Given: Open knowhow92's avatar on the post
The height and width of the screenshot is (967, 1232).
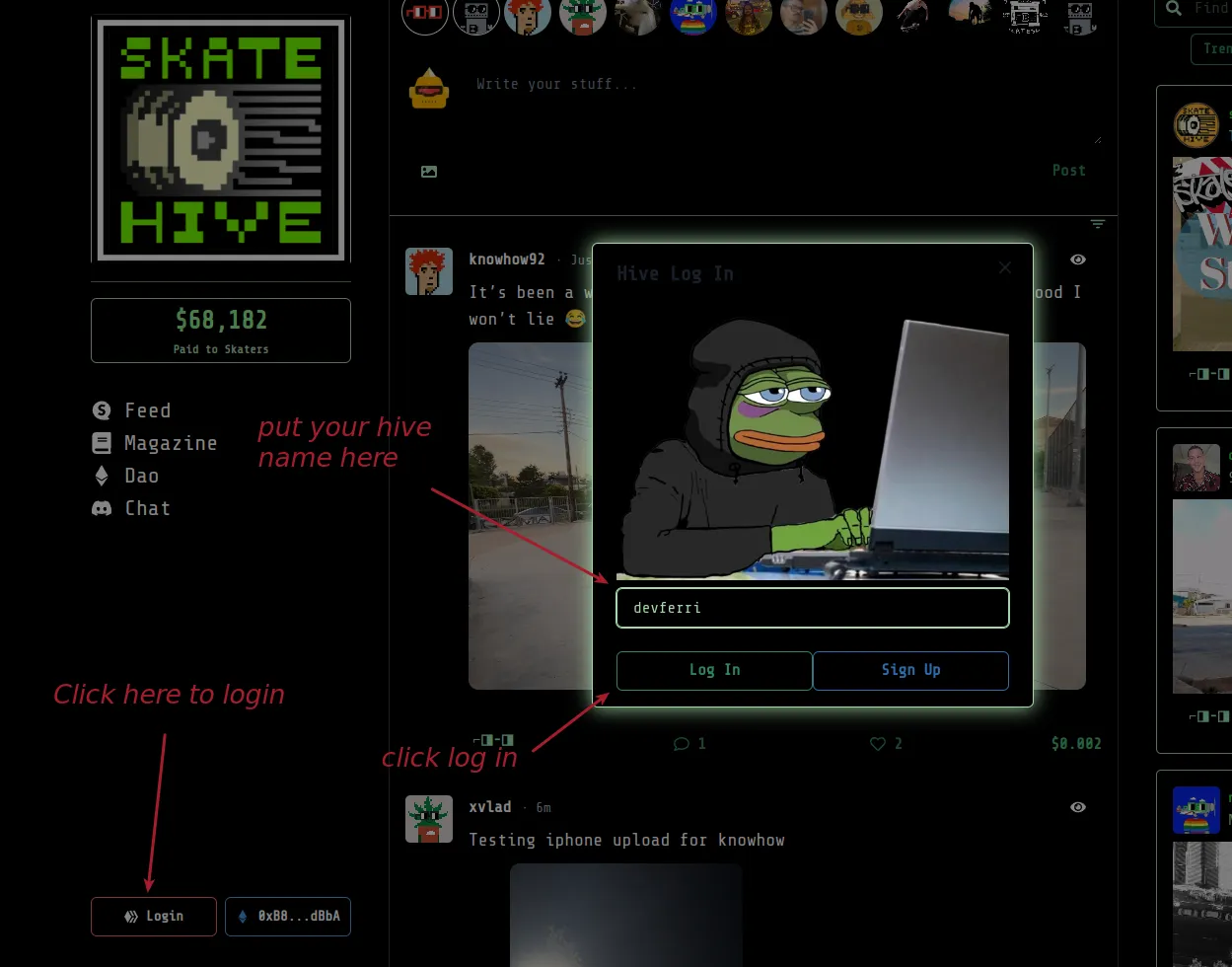Looking at the screenshot, I should tap(429, 271).
